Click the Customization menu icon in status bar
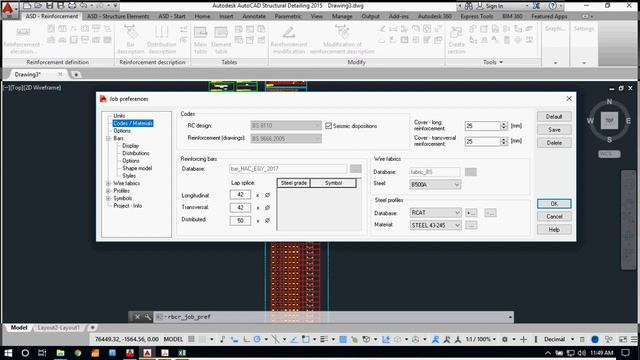The width and height of the screenshot is (640, 360). pos(634,339)
